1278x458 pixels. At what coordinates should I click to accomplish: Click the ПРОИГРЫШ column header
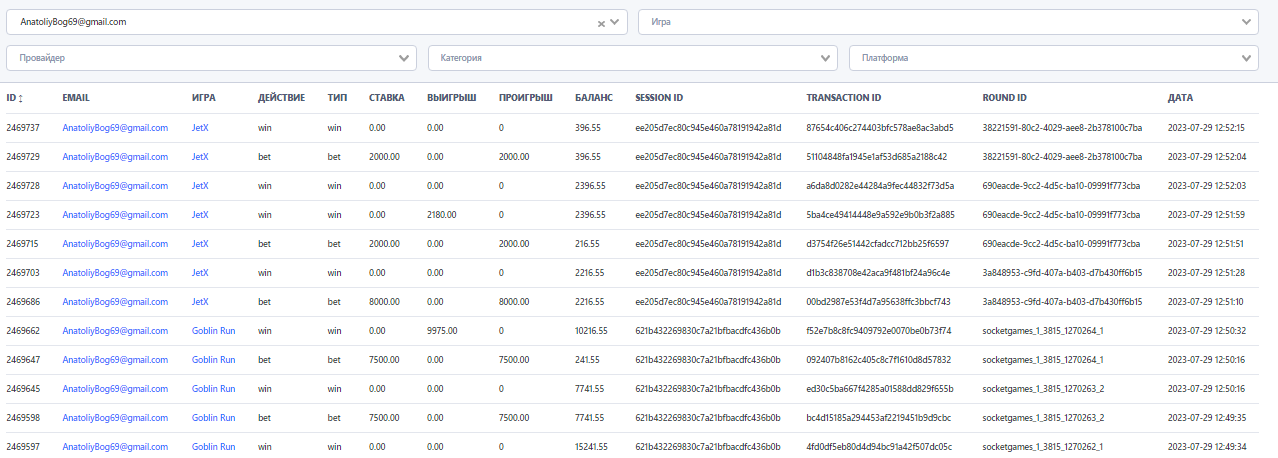pos(526,98)
